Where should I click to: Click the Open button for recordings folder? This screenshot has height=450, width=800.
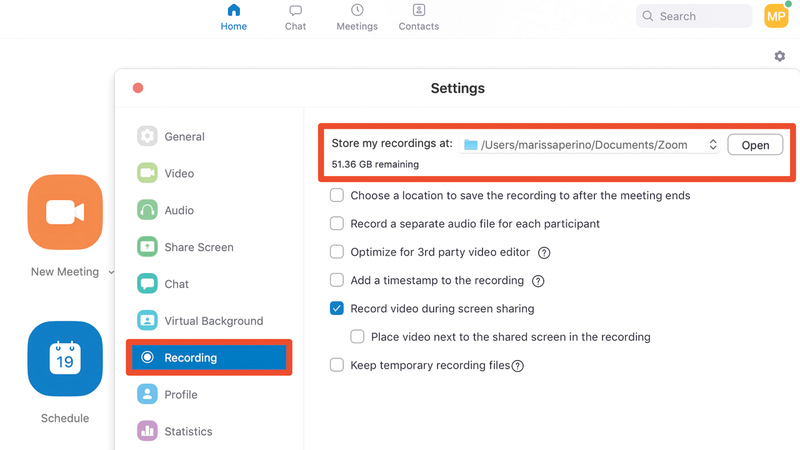coord(755,145)
